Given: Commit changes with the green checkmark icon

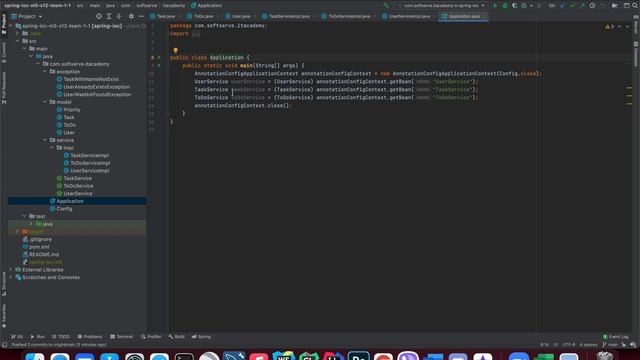Looking at the screenshot, I should (x=573, y=6).
